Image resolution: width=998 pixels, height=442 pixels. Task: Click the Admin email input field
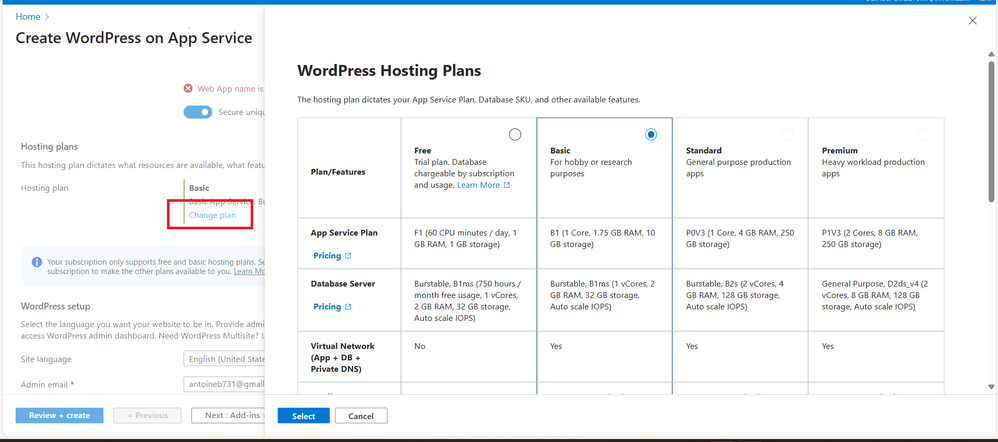coord(224,385)
